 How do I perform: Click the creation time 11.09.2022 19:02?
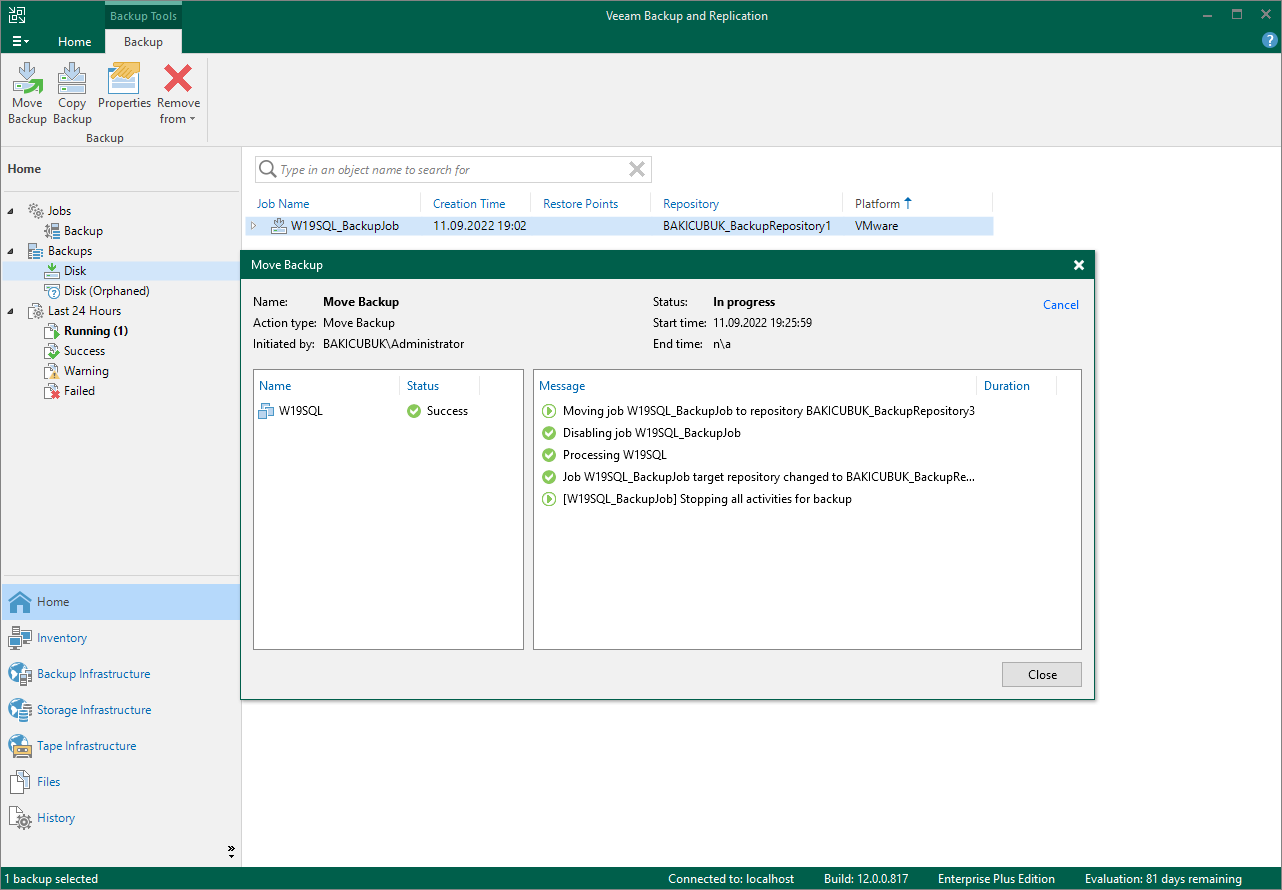479,226
